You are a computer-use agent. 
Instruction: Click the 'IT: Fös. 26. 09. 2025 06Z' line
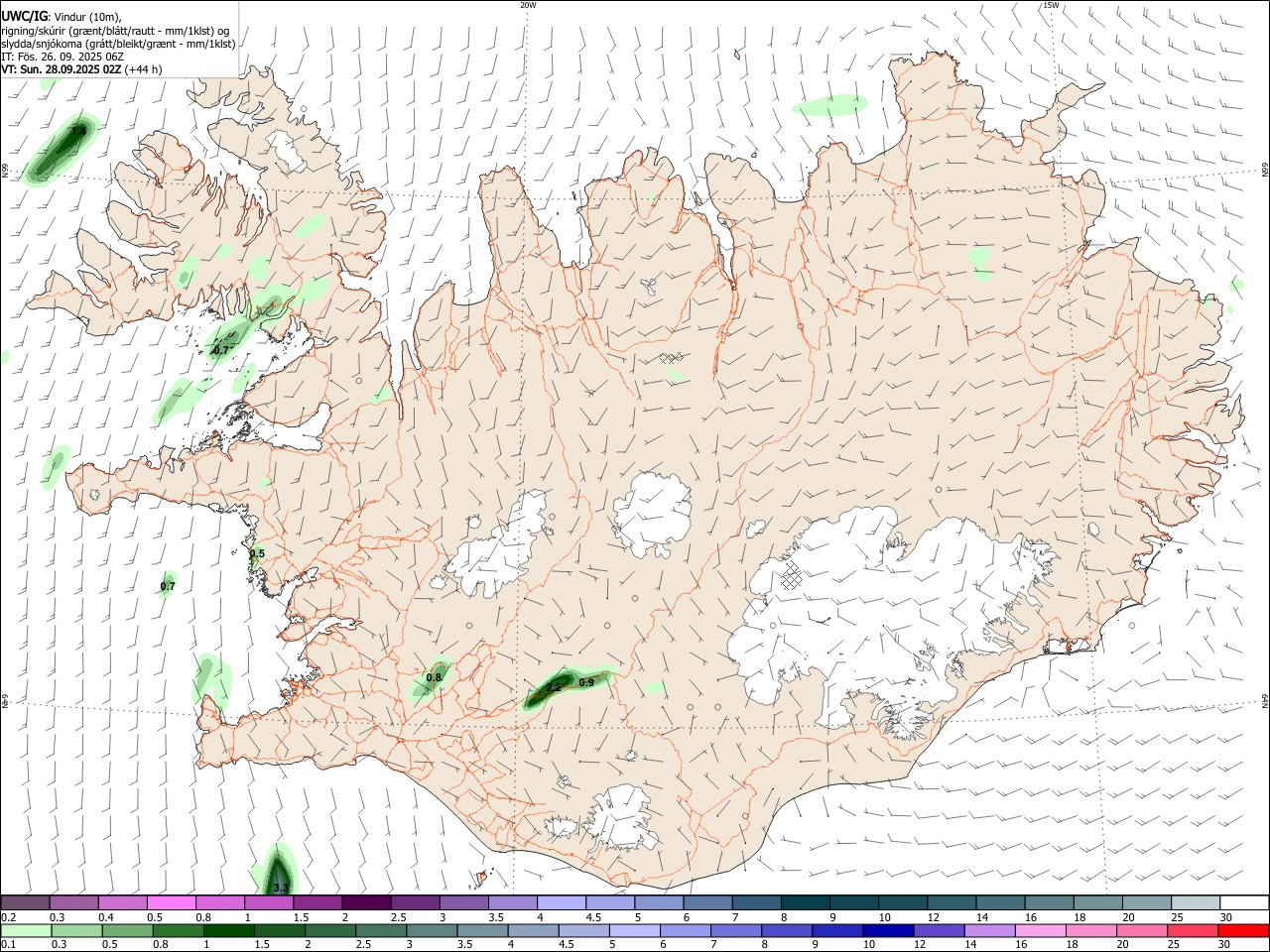[62, 57]
